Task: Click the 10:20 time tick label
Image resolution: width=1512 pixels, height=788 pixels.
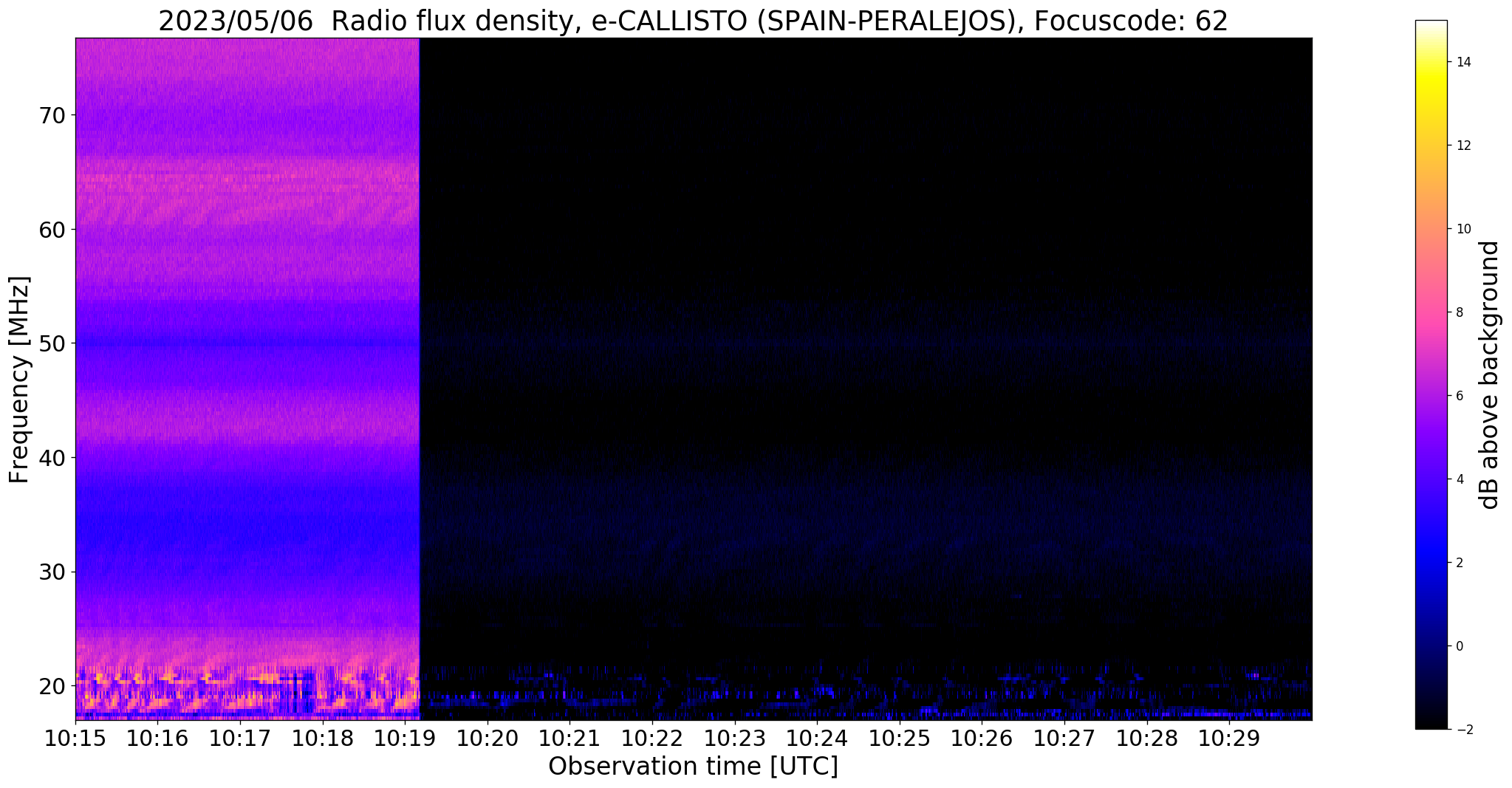Action: click(x=487, y=738)
